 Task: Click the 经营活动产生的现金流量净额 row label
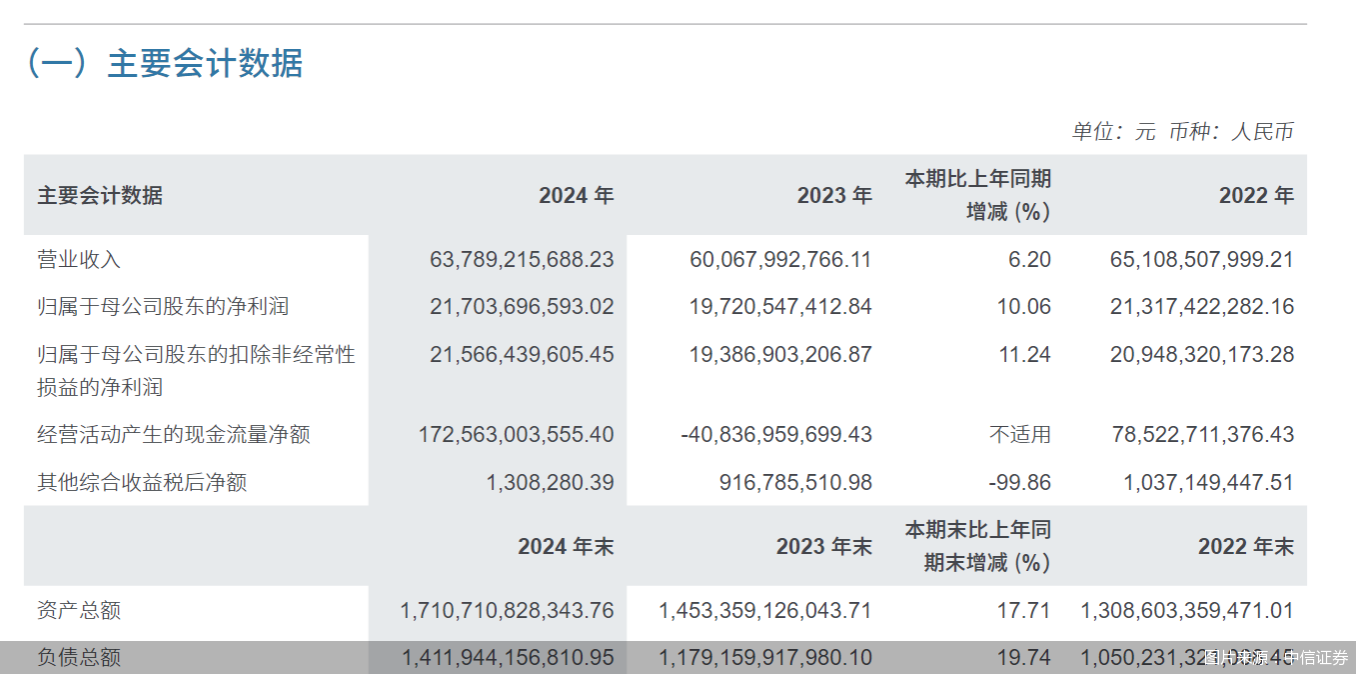(174, 434)
